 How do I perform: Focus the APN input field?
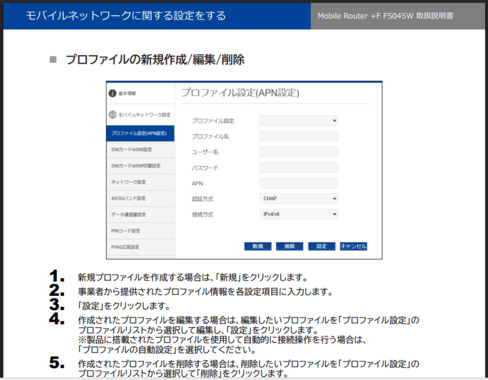[299, 183]
